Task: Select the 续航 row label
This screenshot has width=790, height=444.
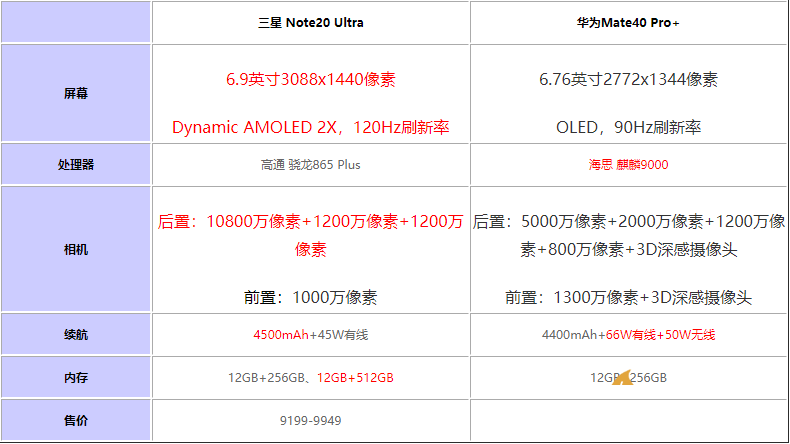Action: 76,334
